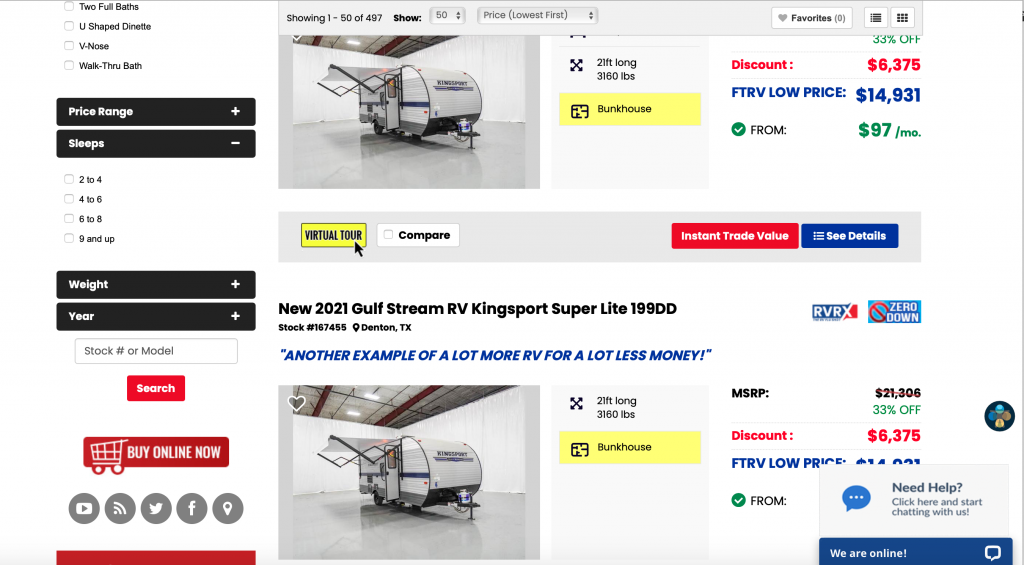Switch to grid view layout
1024x565 pixels.
pos(902,17)
